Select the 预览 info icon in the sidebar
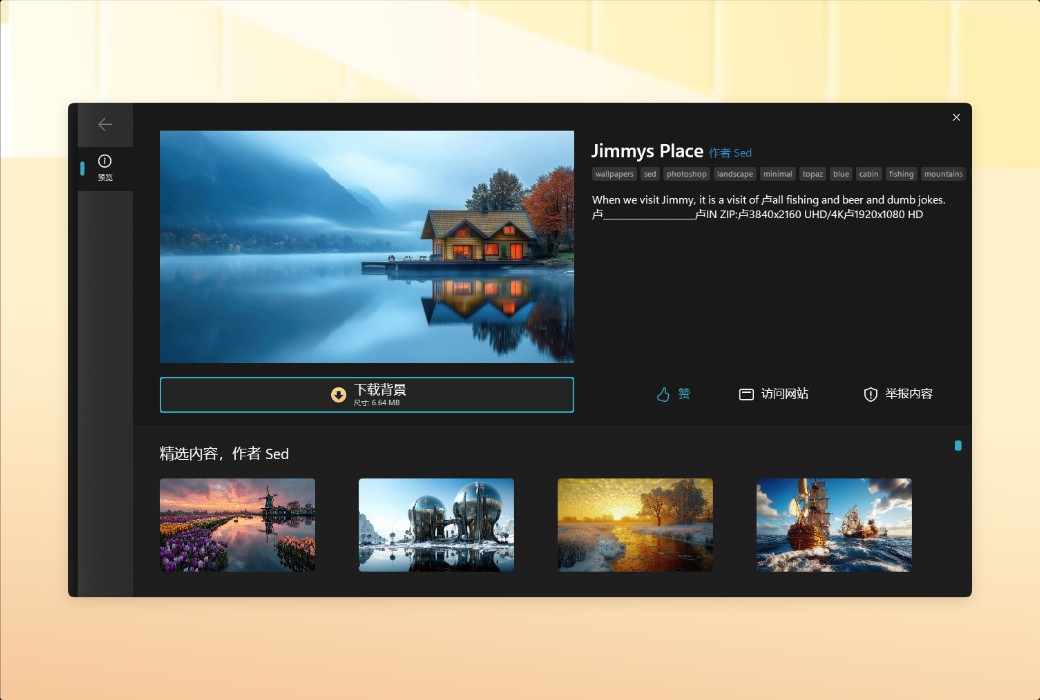Screen dimensions: 1040x700 pos(105,161)
